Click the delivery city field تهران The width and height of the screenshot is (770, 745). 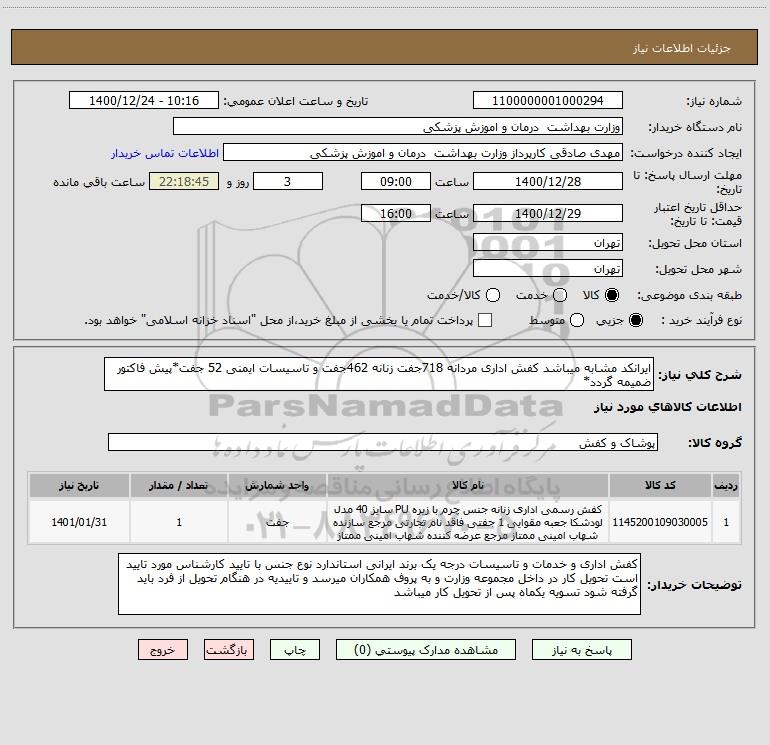point(548,269)
